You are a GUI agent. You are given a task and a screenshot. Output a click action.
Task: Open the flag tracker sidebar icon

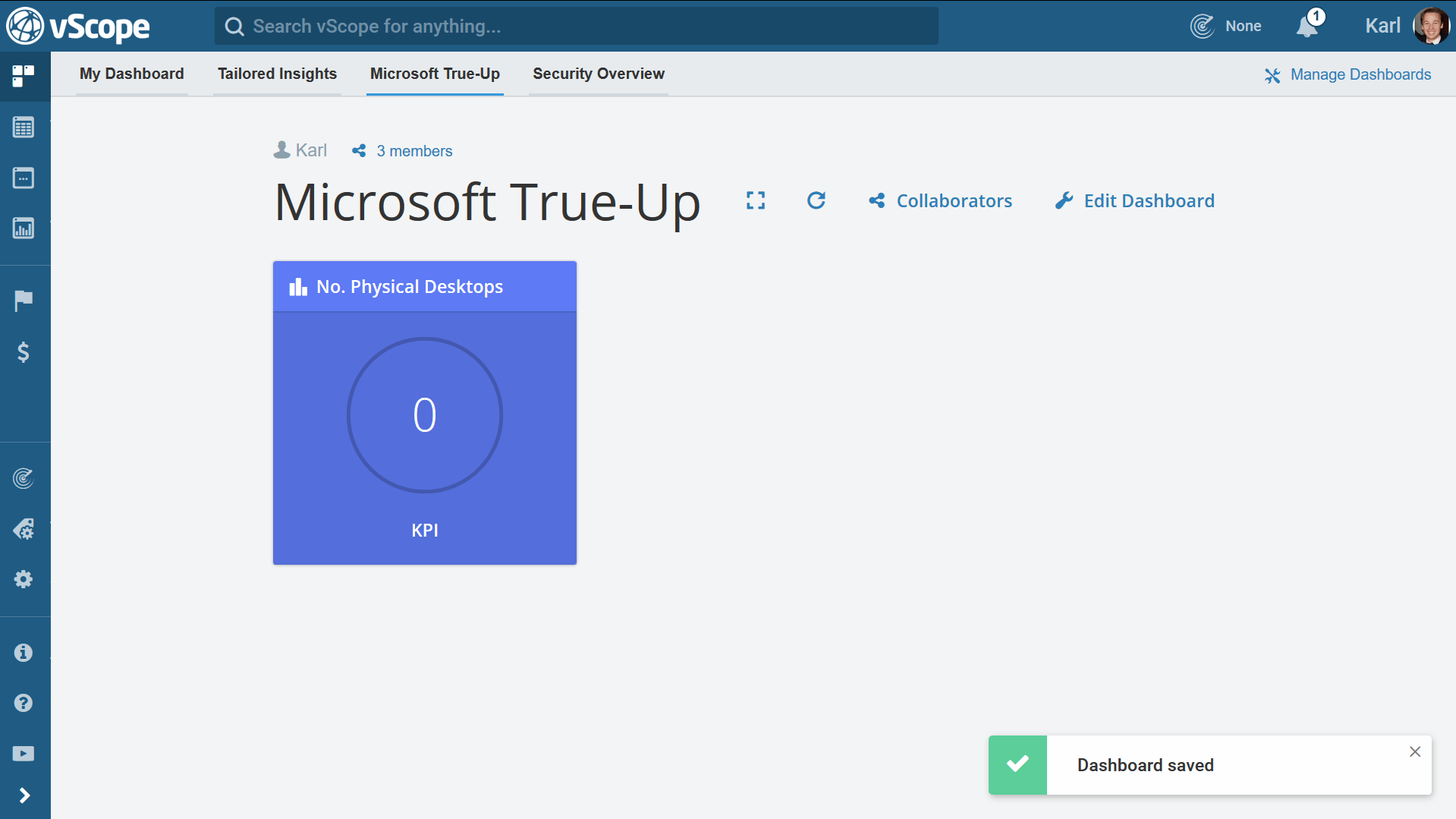tap(24, 301)
